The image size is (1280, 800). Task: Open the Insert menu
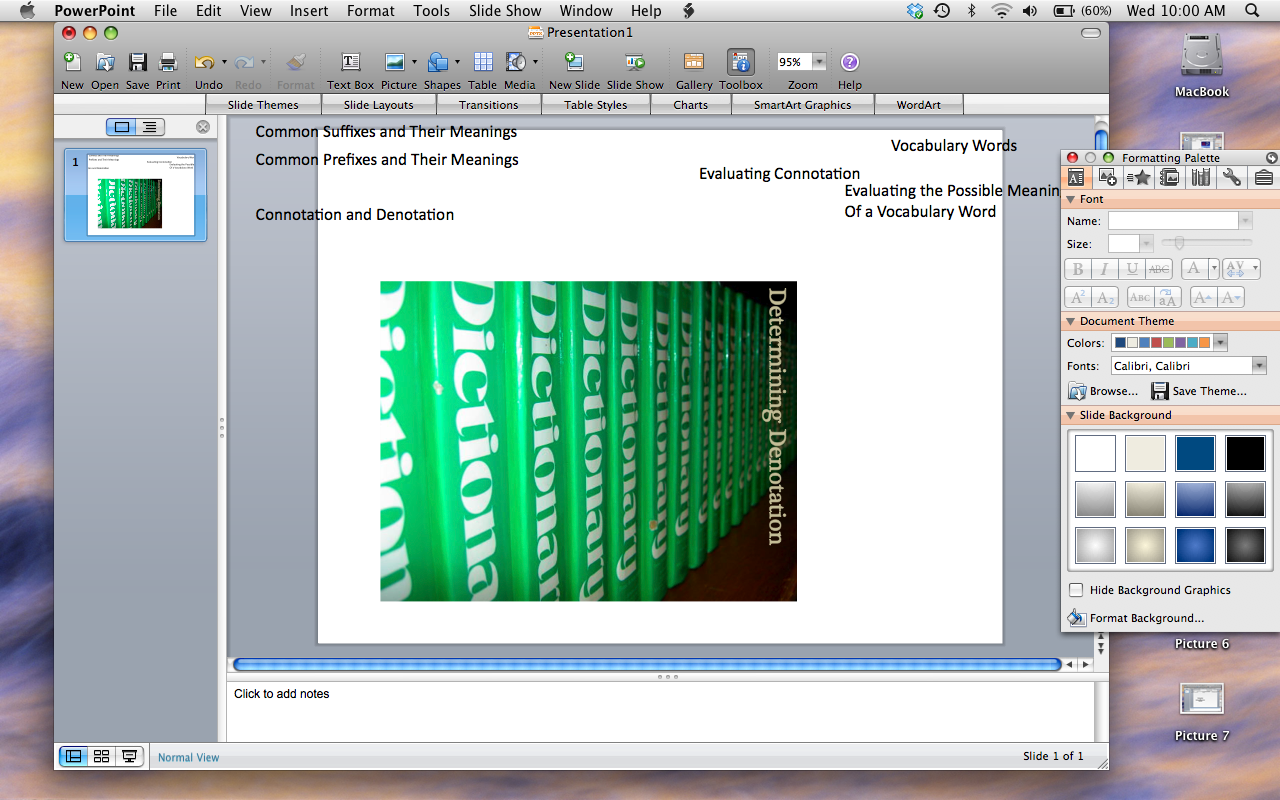[x=309, y=11]
